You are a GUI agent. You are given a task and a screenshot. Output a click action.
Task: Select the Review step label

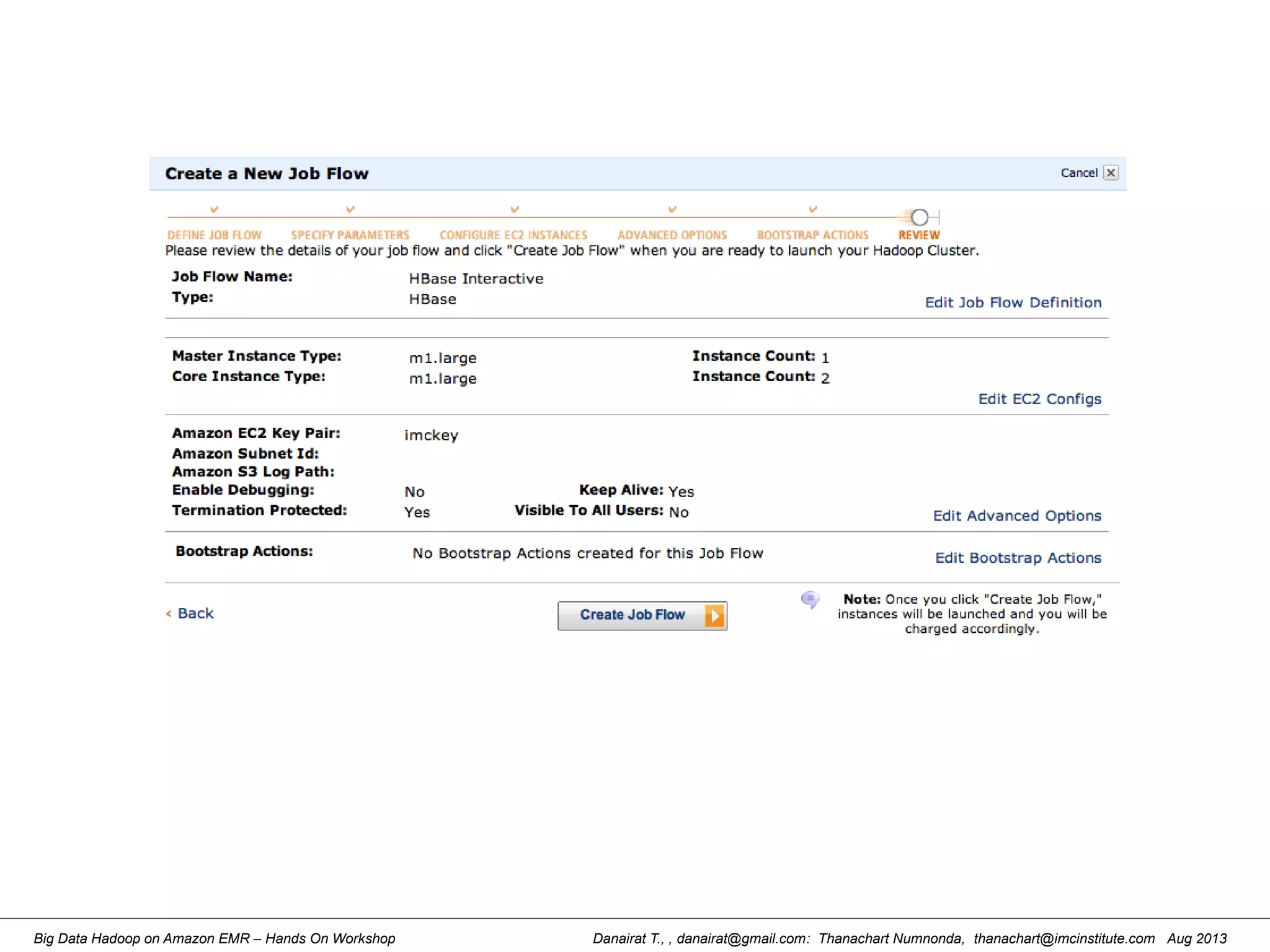coord(919,235)
